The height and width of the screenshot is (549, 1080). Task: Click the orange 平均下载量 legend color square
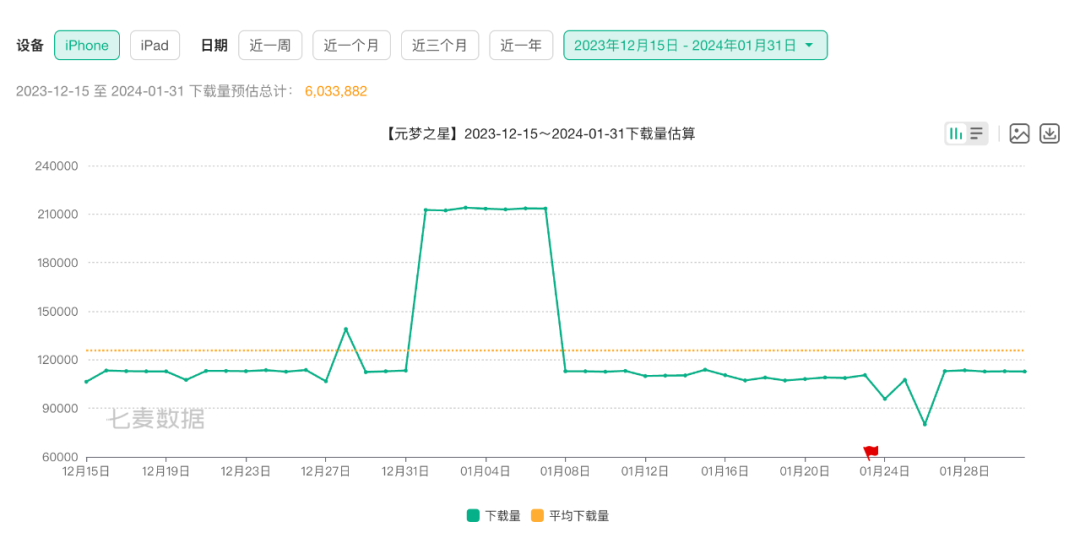pyautogui.click(x=537, y=516)
